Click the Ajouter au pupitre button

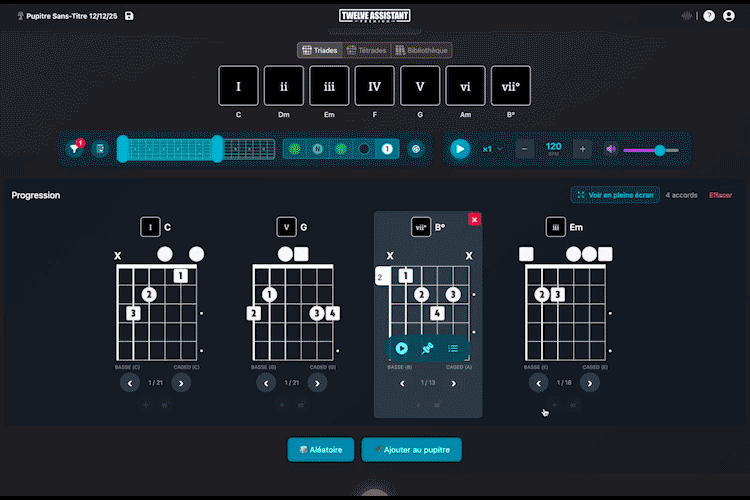tap(411, 450)
